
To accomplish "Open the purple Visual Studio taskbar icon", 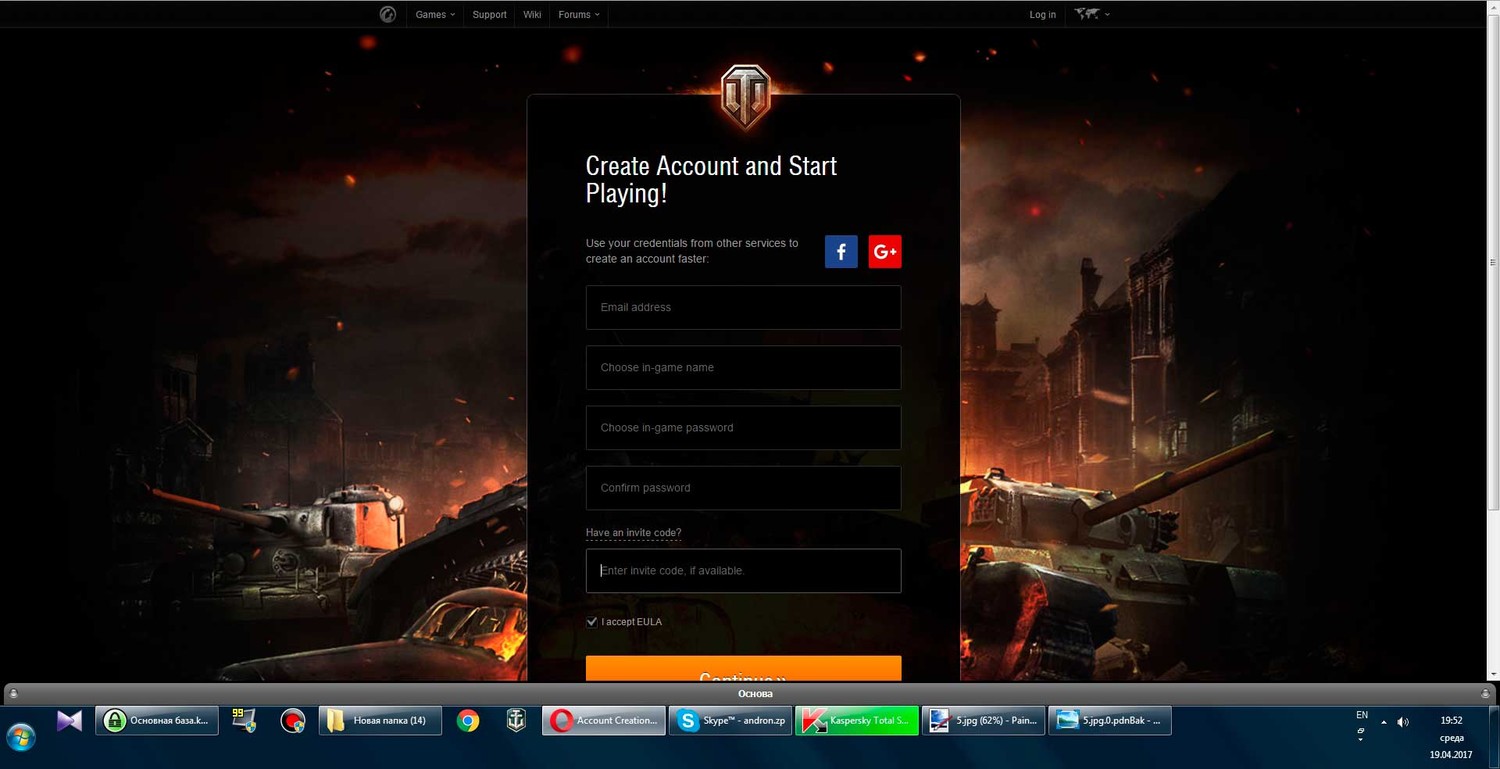I will [x=69, y=721].
